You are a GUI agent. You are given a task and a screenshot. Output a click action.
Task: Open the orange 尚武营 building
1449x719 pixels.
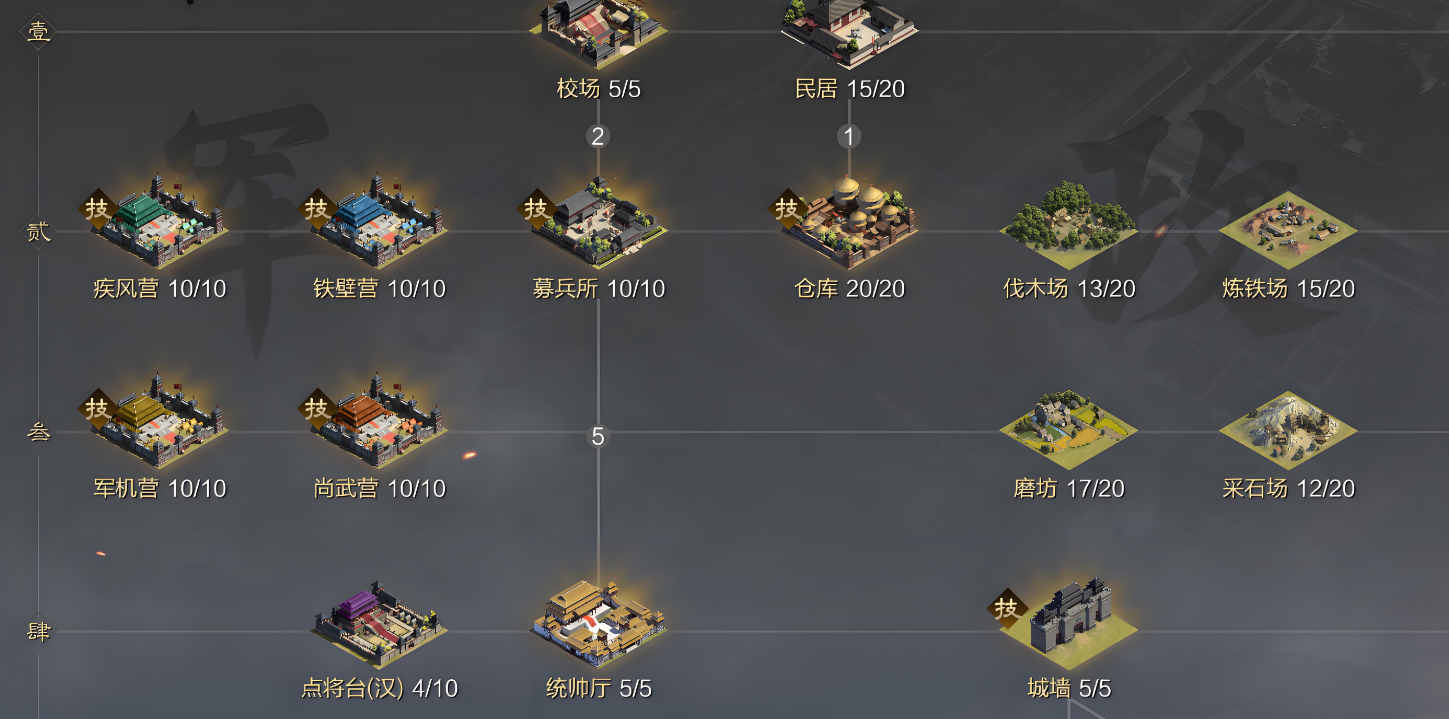380,425
